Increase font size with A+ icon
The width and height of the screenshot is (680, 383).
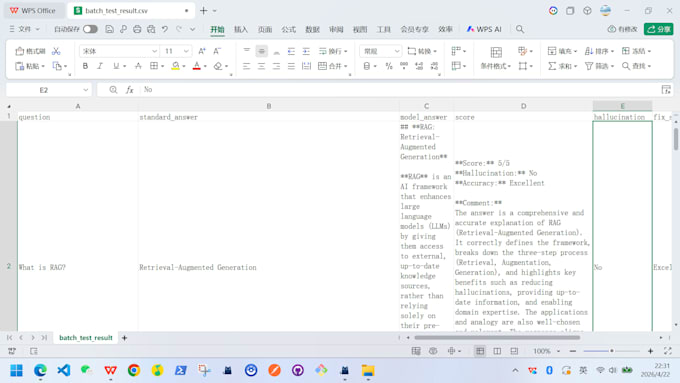(202, 51)
